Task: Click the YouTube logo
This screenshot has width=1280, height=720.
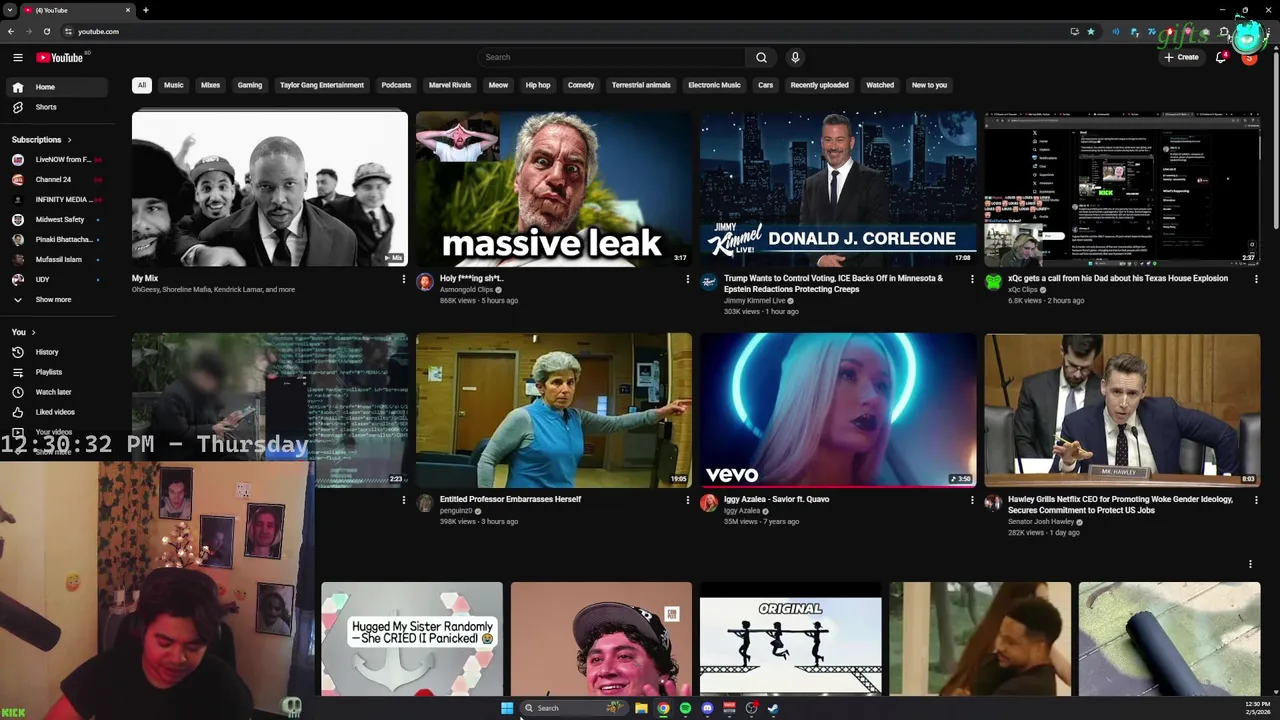Action: (x=60, y=58)
